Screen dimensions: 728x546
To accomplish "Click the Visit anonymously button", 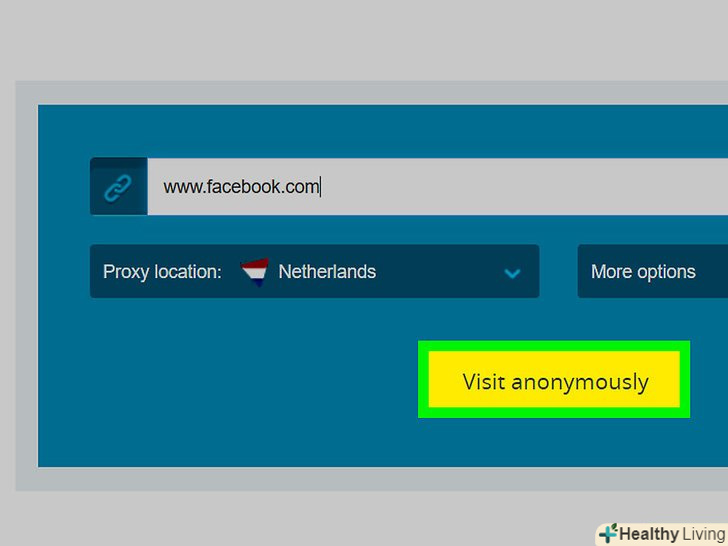I will tap(554, 379).
